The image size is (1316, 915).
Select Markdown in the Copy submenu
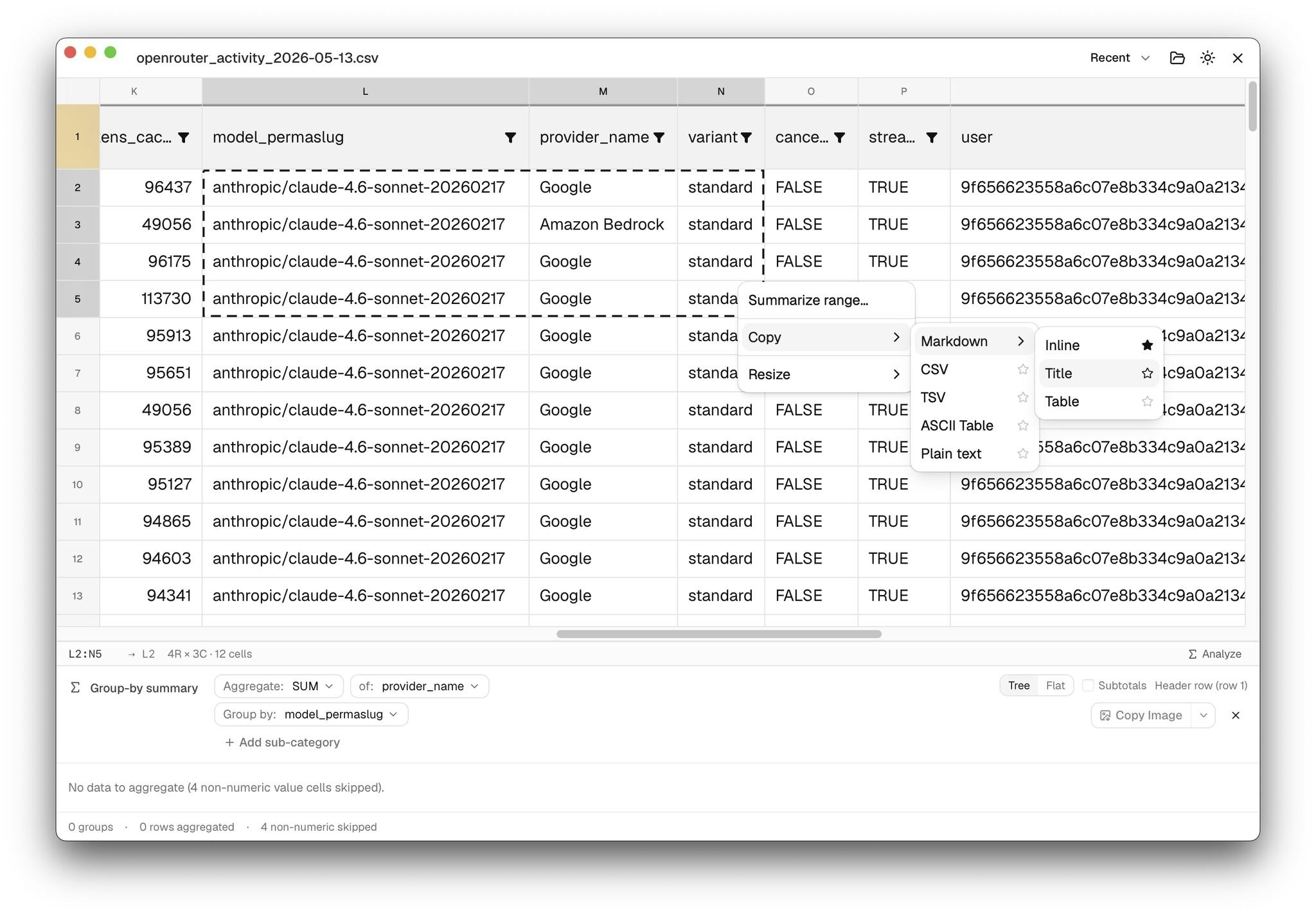pos(973,341)
